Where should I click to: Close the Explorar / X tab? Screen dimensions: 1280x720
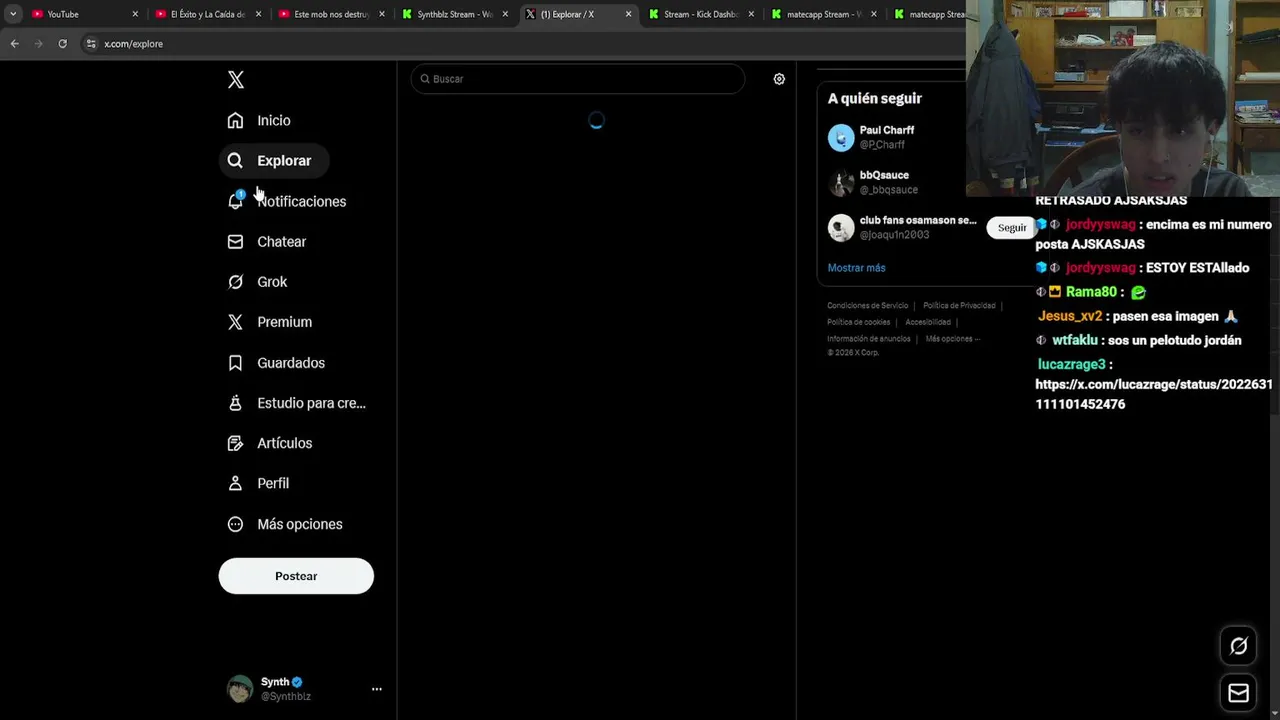[x=628, y=14]
